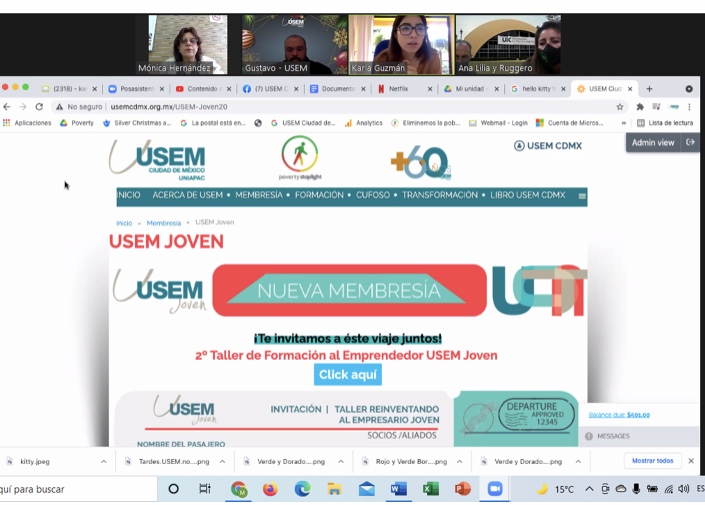705x505 pixels.
Task: Click the Admin view button
Action: (653, 143)
